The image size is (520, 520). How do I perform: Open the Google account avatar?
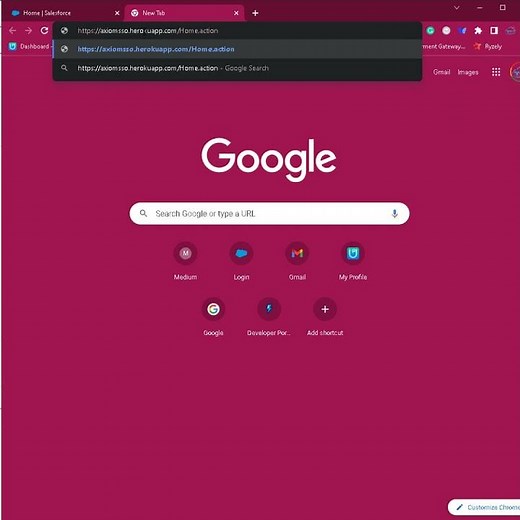click(x=515, y=72)
